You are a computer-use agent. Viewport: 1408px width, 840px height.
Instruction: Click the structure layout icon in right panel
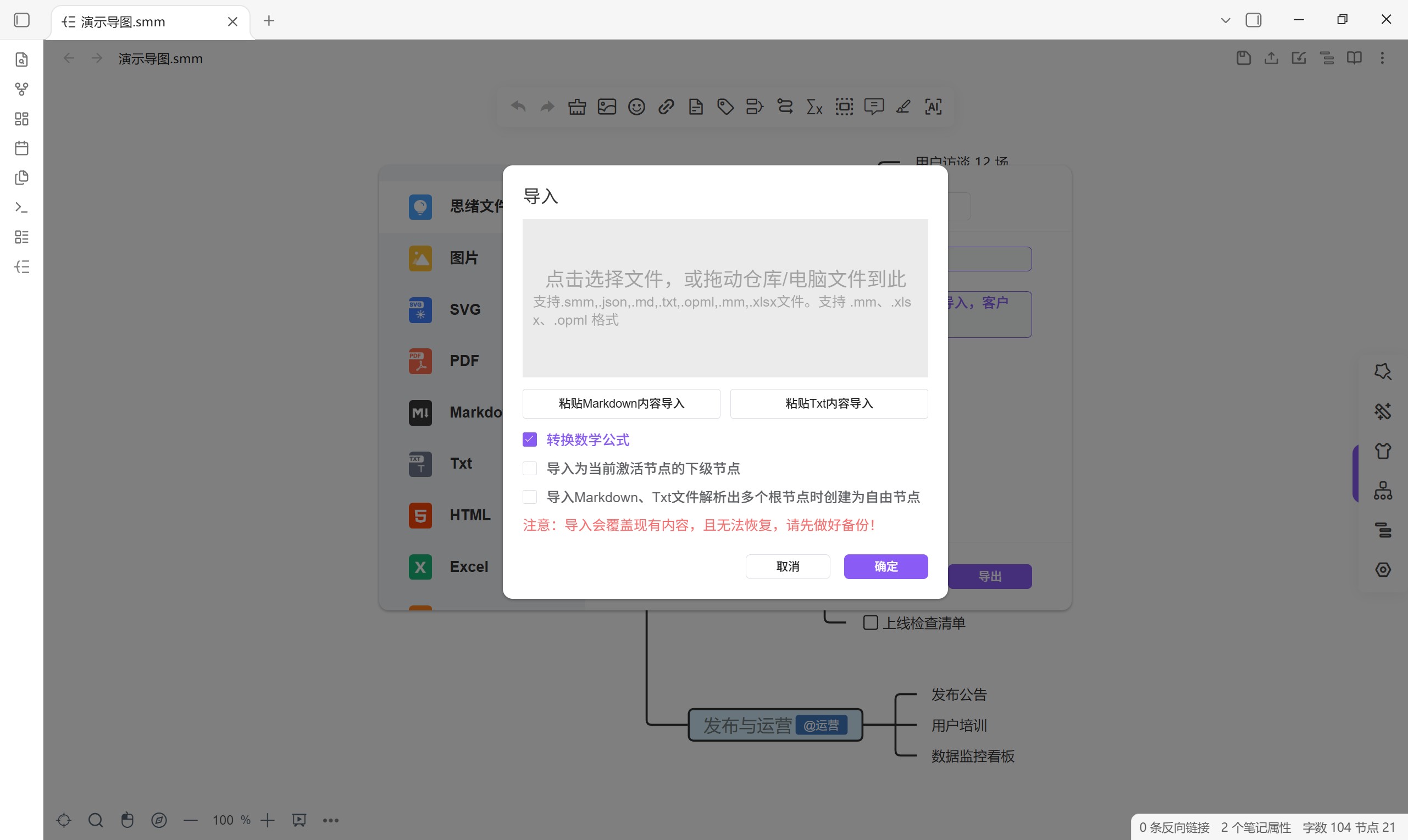tap(1383, 491)
